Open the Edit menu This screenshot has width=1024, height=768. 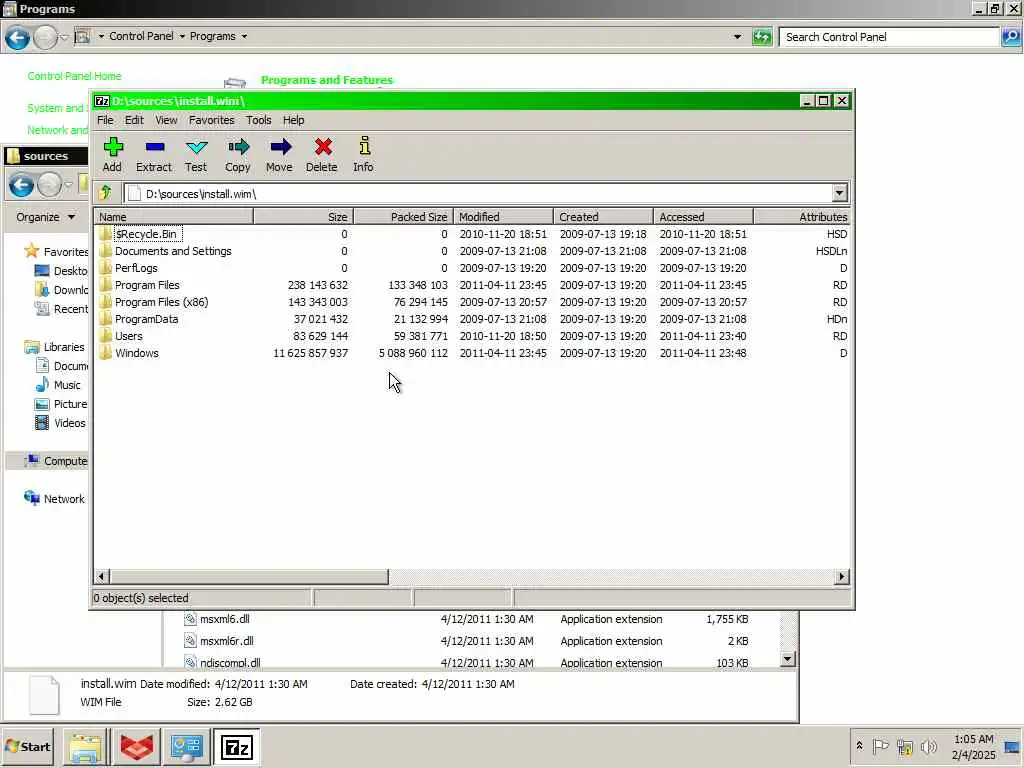pyautogui.click(x=134, y=120)
